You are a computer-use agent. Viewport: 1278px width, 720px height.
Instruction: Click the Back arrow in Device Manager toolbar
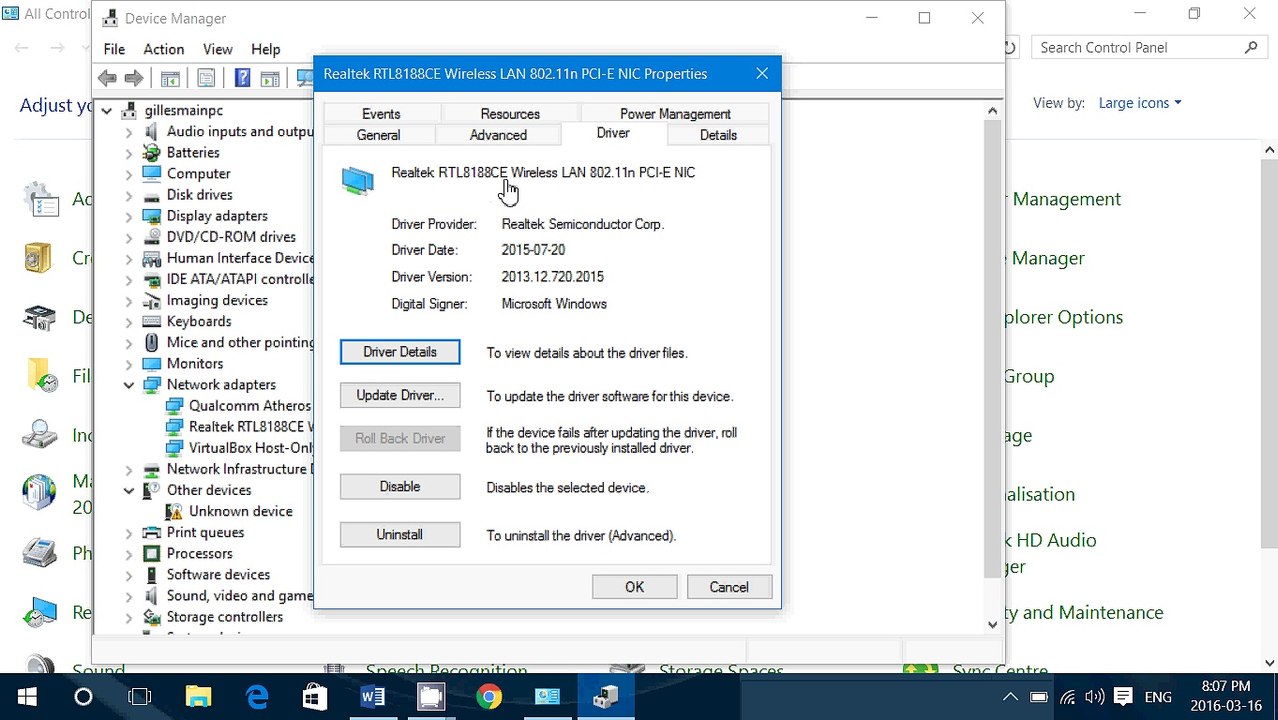107,78
